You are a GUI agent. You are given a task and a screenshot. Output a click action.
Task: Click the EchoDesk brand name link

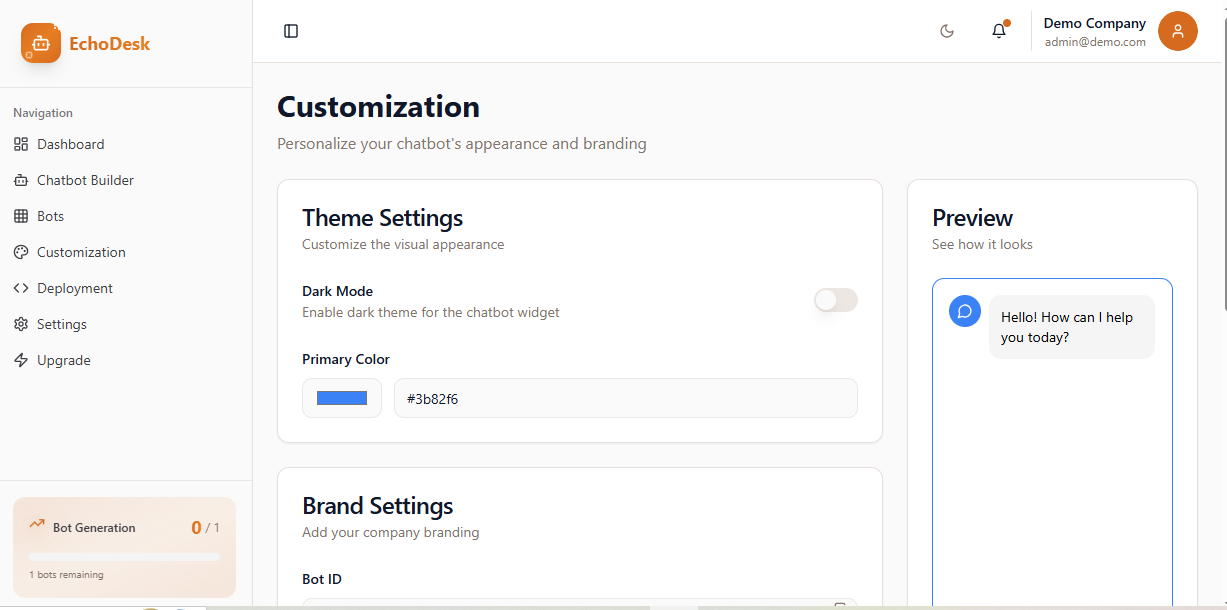[110, 43]
